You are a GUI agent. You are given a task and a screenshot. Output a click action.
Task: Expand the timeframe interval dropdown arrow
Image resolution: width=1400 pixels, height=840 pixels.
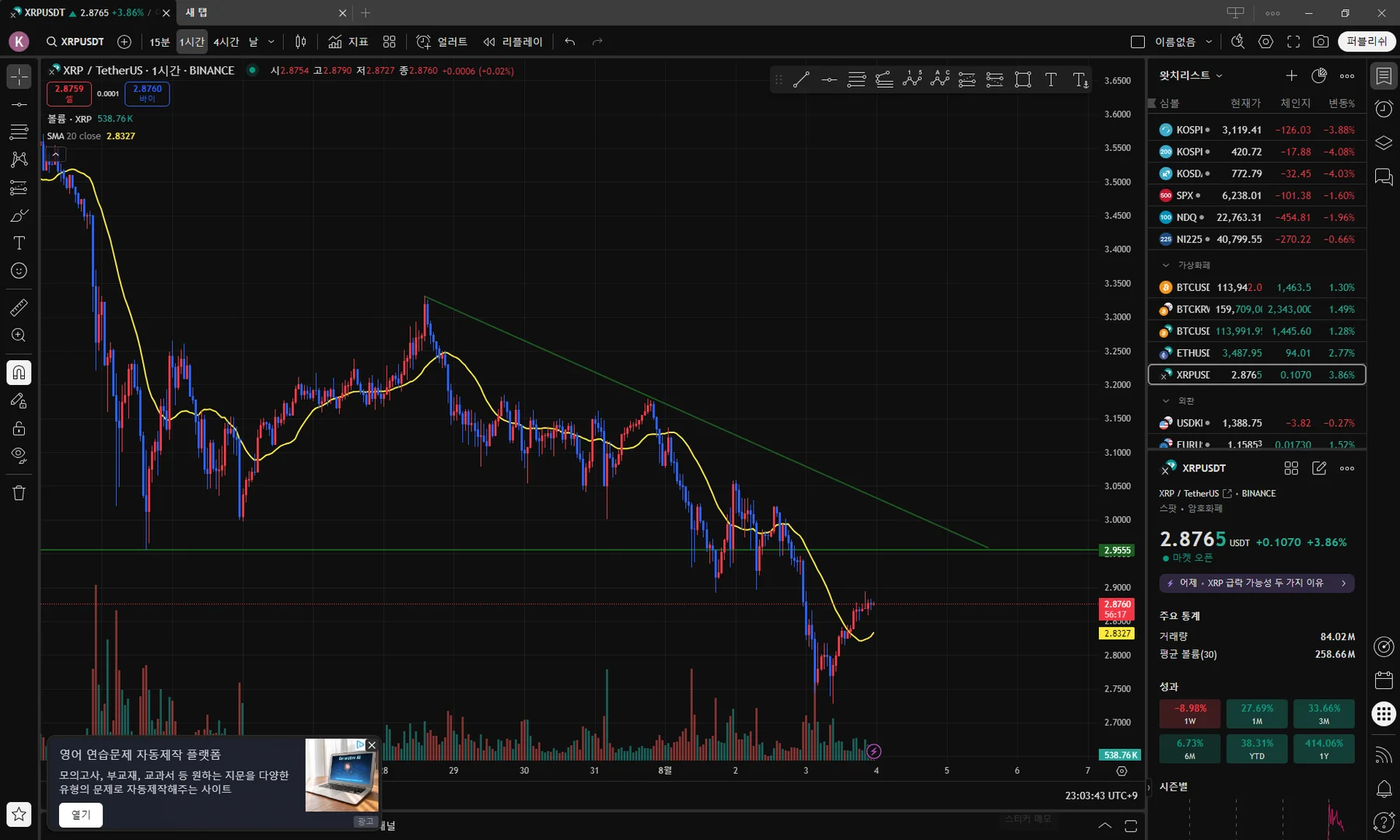[271, 42]
